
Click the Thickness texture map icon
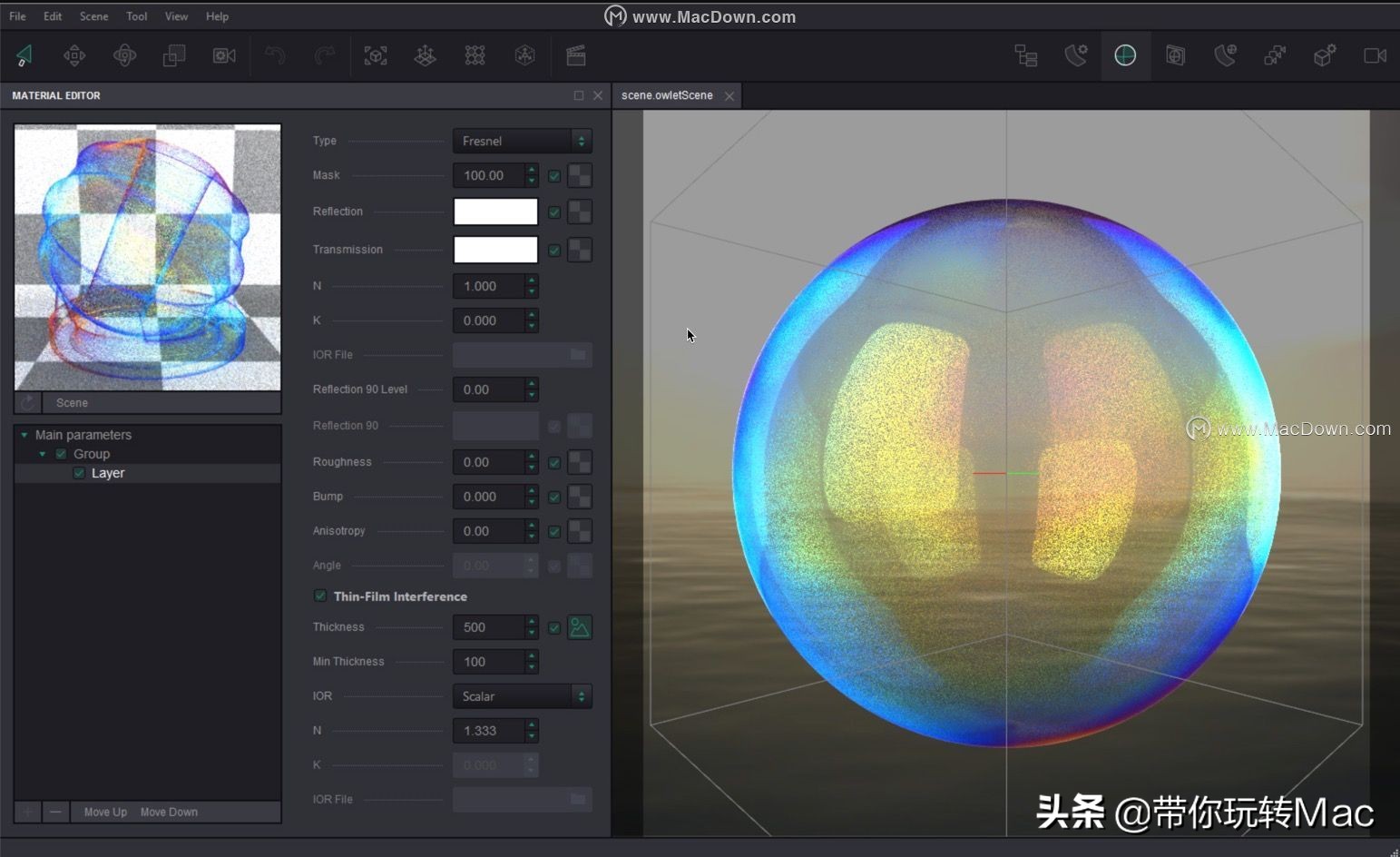(x=579, y=626)
